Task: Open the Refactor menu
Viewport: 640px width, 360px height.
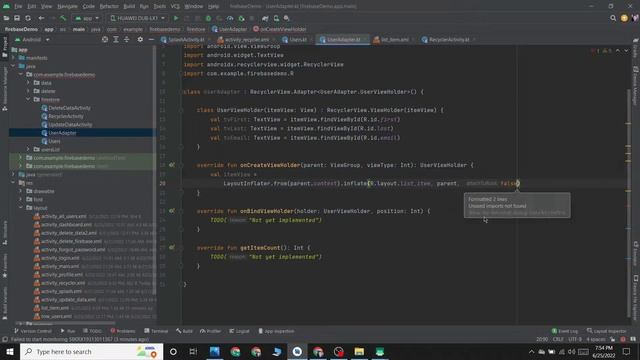Action: pos(109,7)
